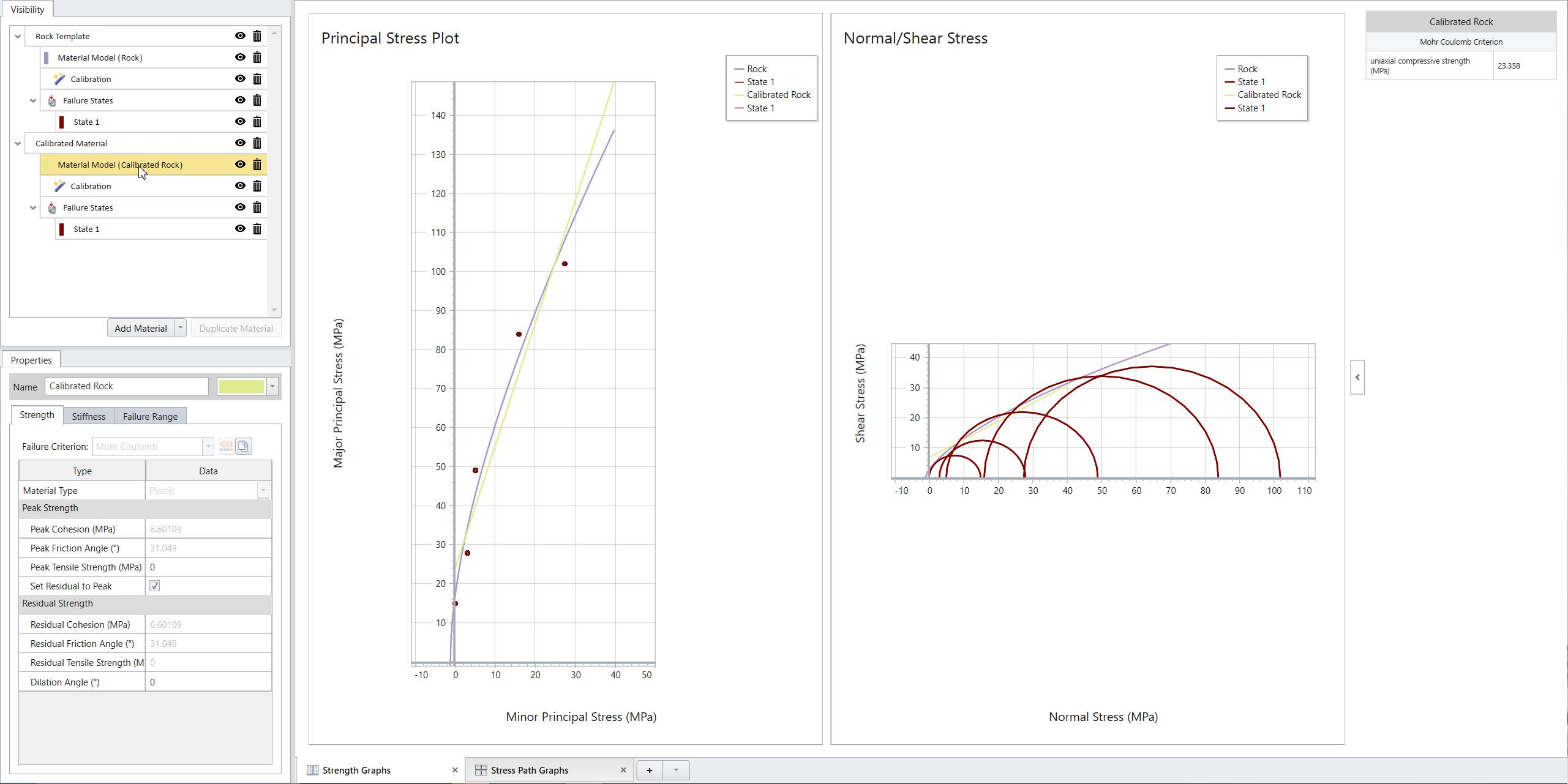The image size is (1568, 784).
Task: Enable the Set Residual to Peak checkbox
Action: 155,586
